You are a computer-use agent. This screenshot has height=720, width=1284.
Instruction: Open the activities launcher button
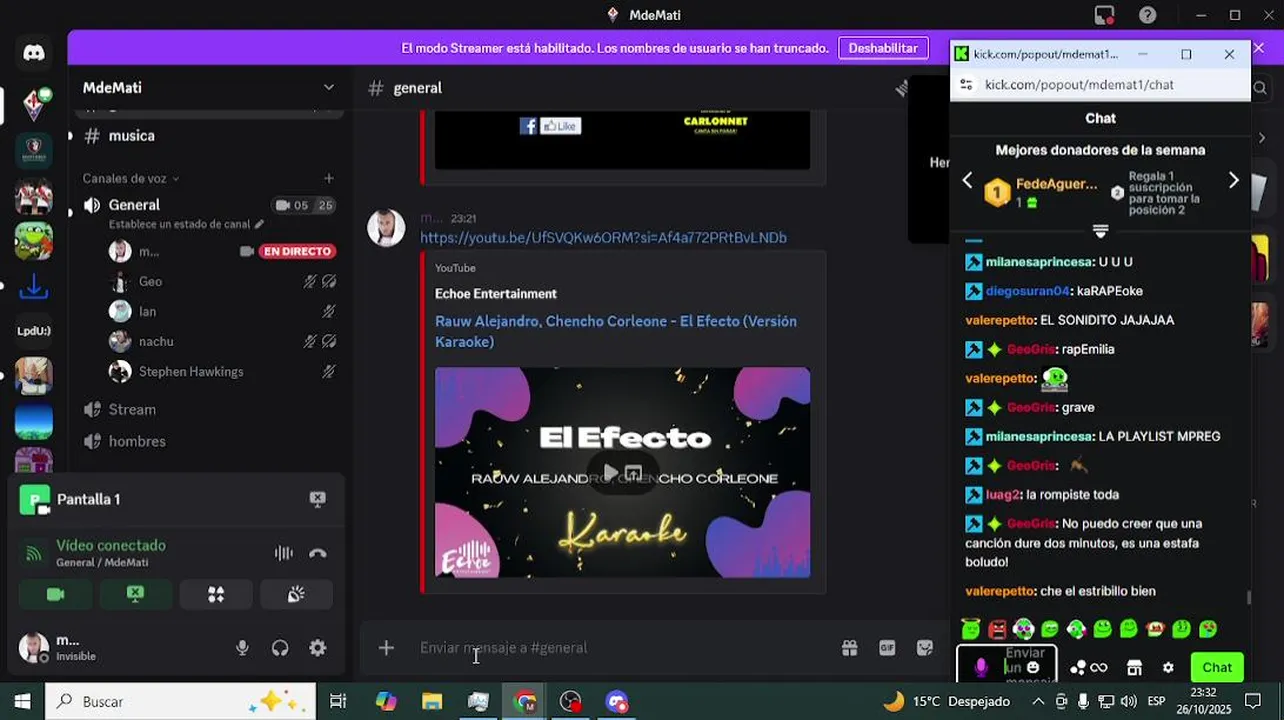pos(216,594)
